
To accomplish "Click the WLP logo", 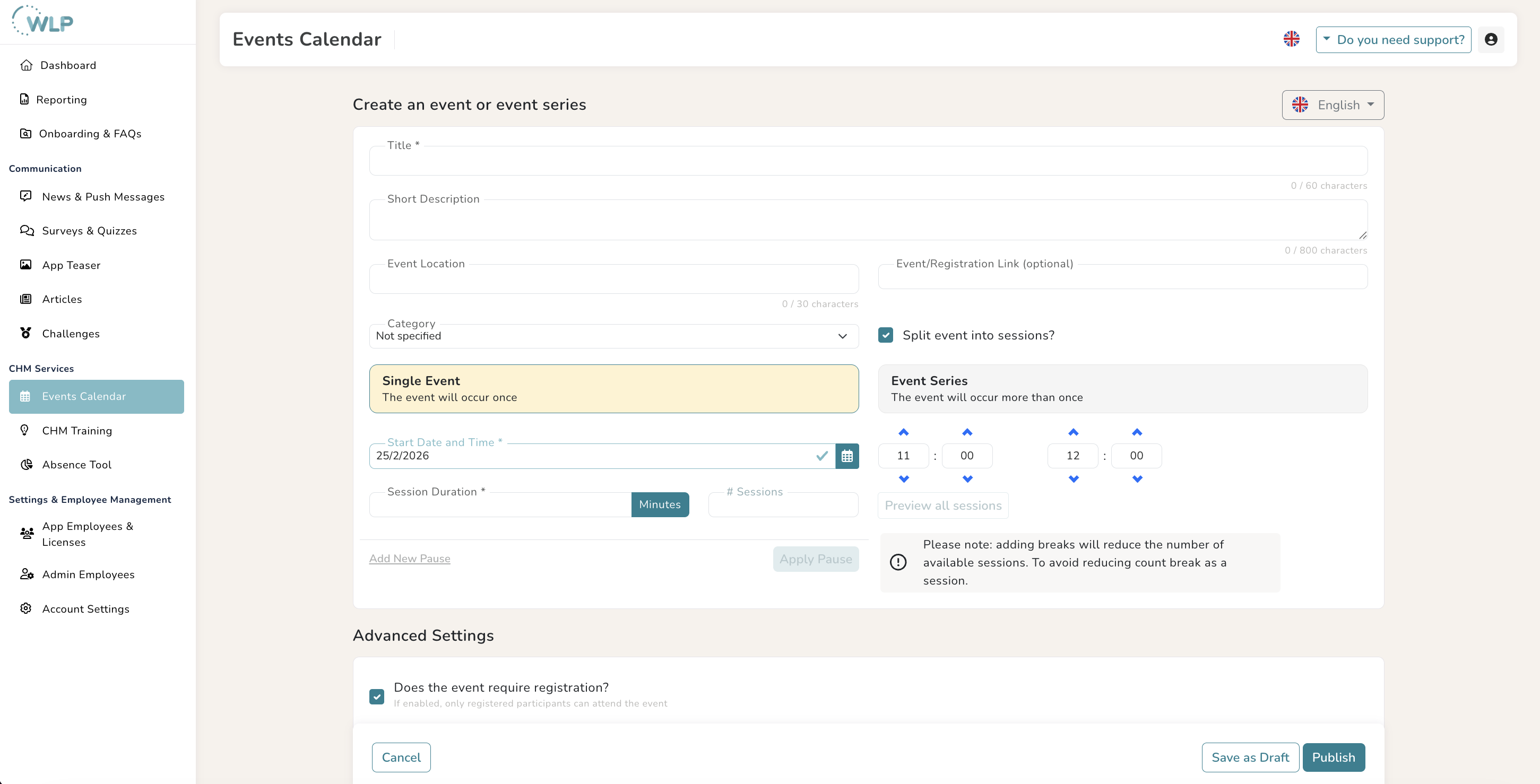I will [x=43, y=21].
